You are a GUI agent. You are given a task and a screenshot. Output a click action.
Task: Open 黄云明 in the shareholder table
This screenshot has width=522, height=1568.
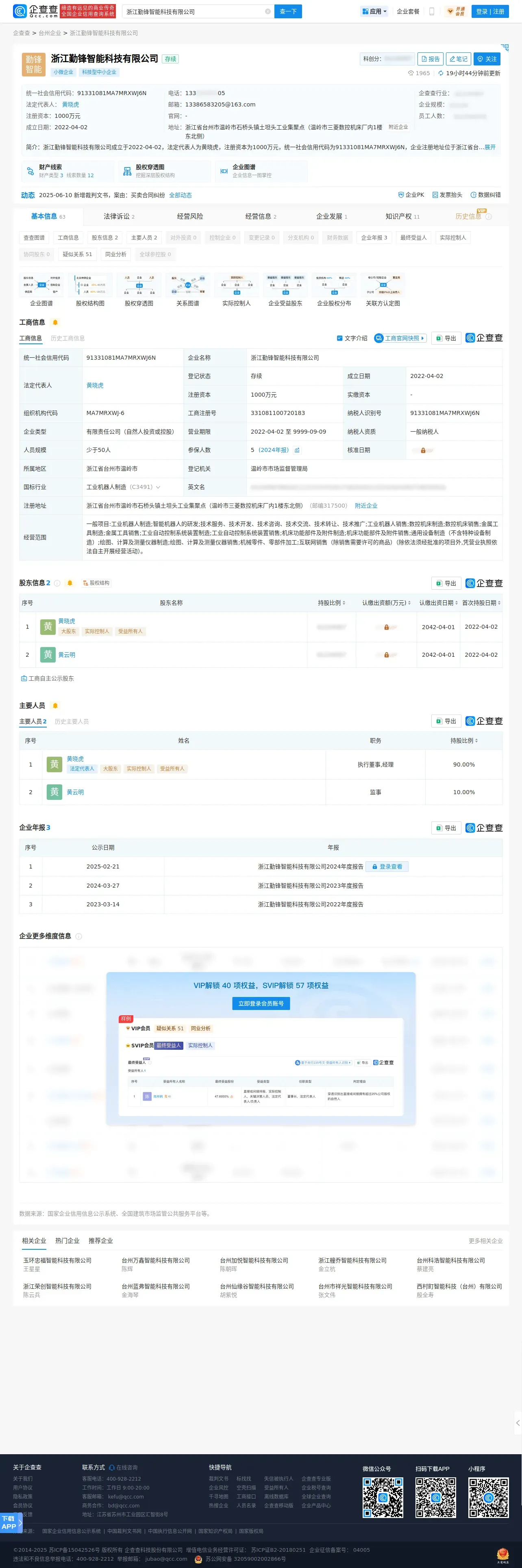67,655
